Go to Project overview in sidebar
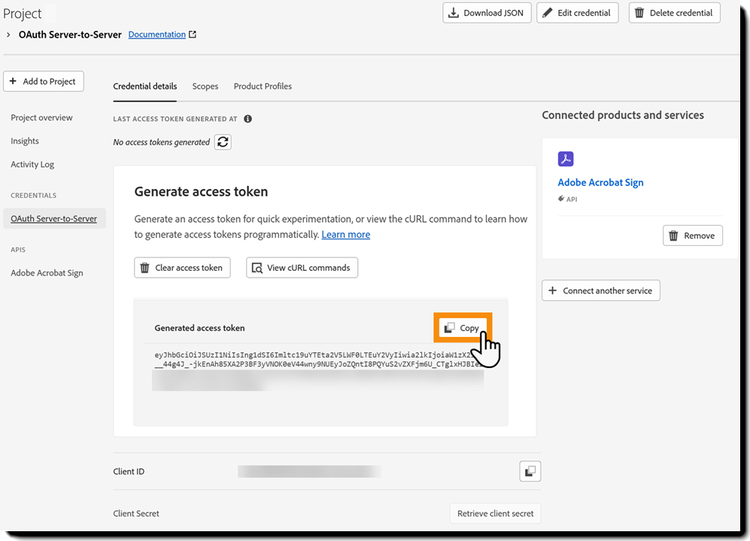 [42, 118]
